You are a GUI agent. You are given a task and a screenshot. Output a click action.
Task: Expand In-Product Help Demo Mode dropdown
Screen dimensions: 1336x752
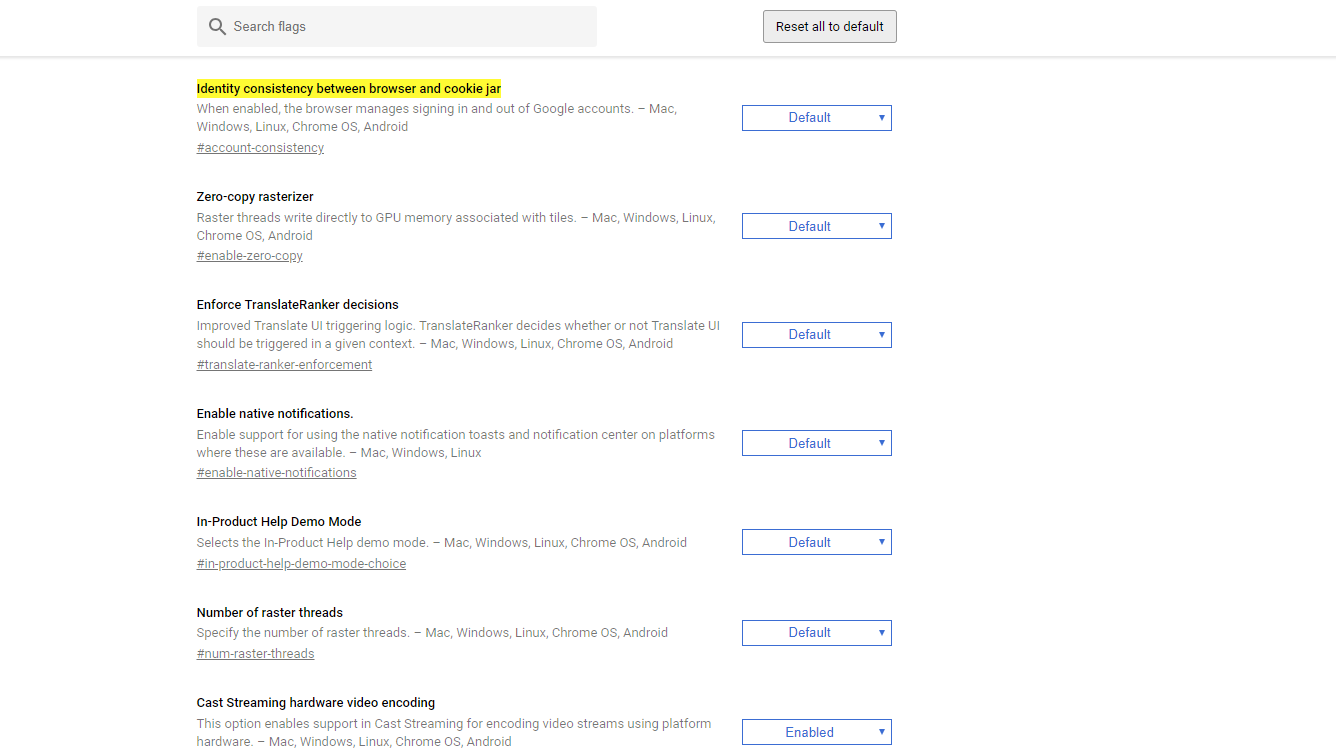[816, 542]
